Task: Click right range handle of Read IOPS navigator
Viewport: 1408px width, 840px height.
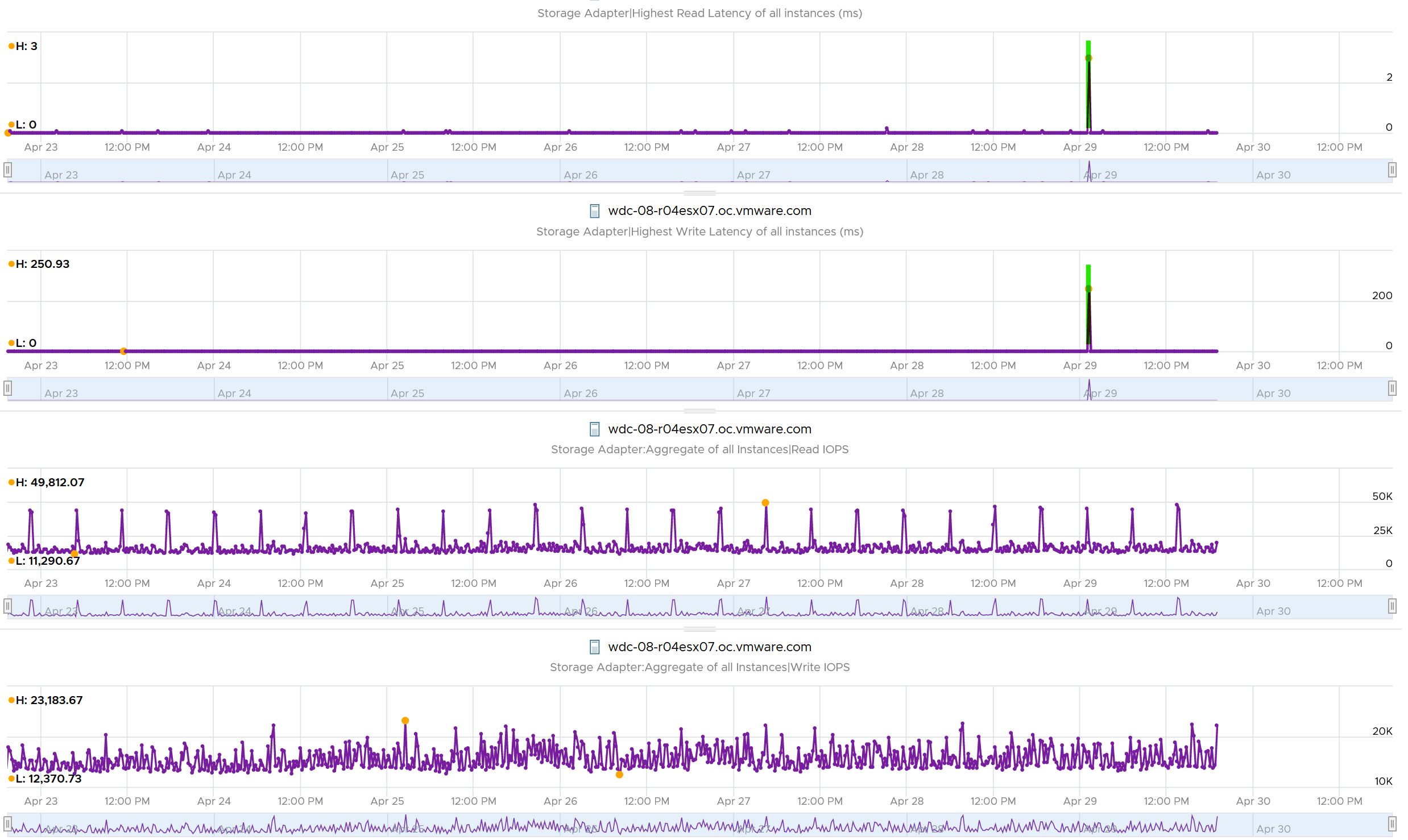Action: pyautogui.click(x=1392, y=606)
